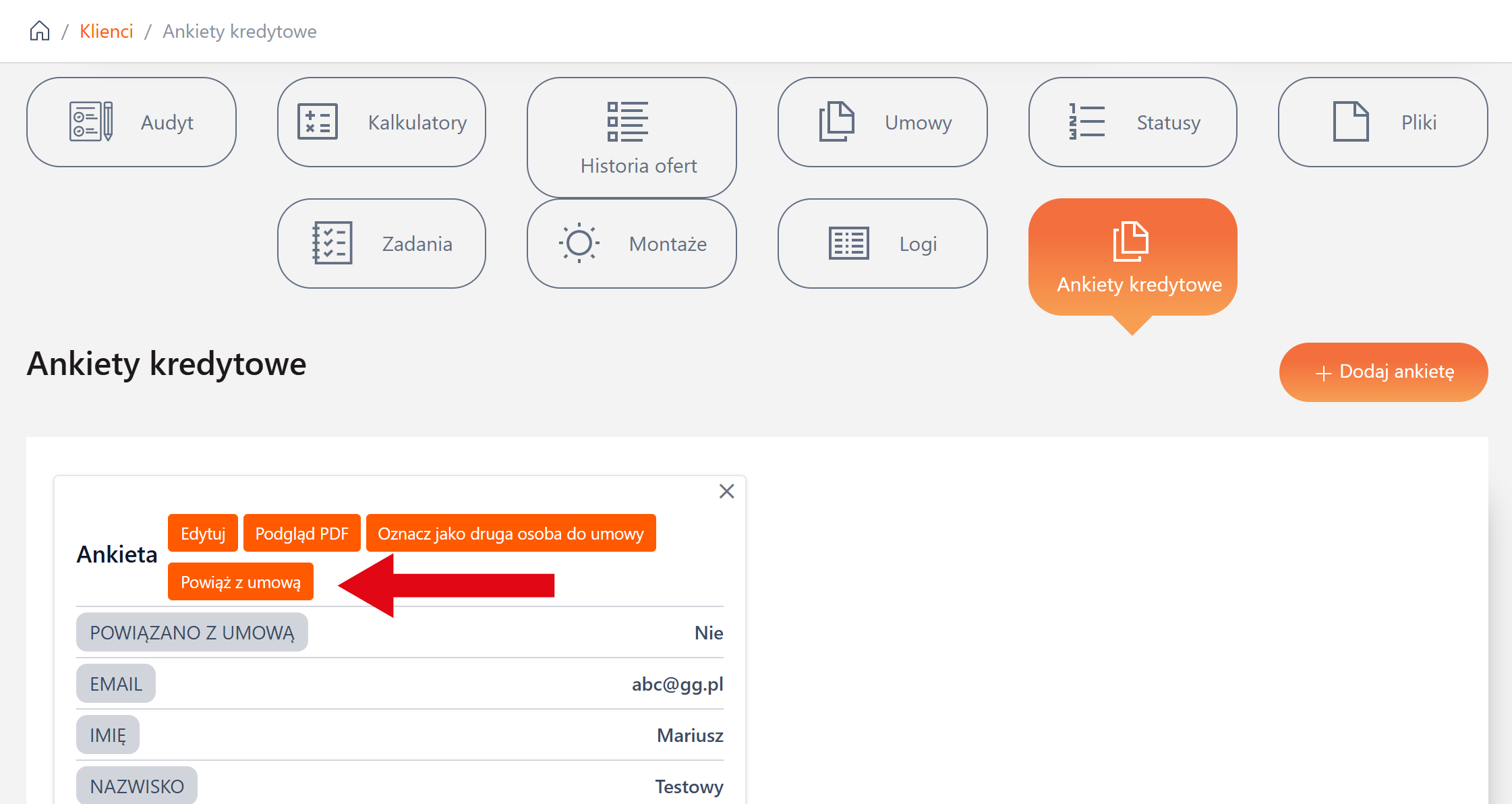Click the POWIĄZANO Z UMOWĄ label
The width and height of the screenshot is (1512, 804).
coord(192,633)
